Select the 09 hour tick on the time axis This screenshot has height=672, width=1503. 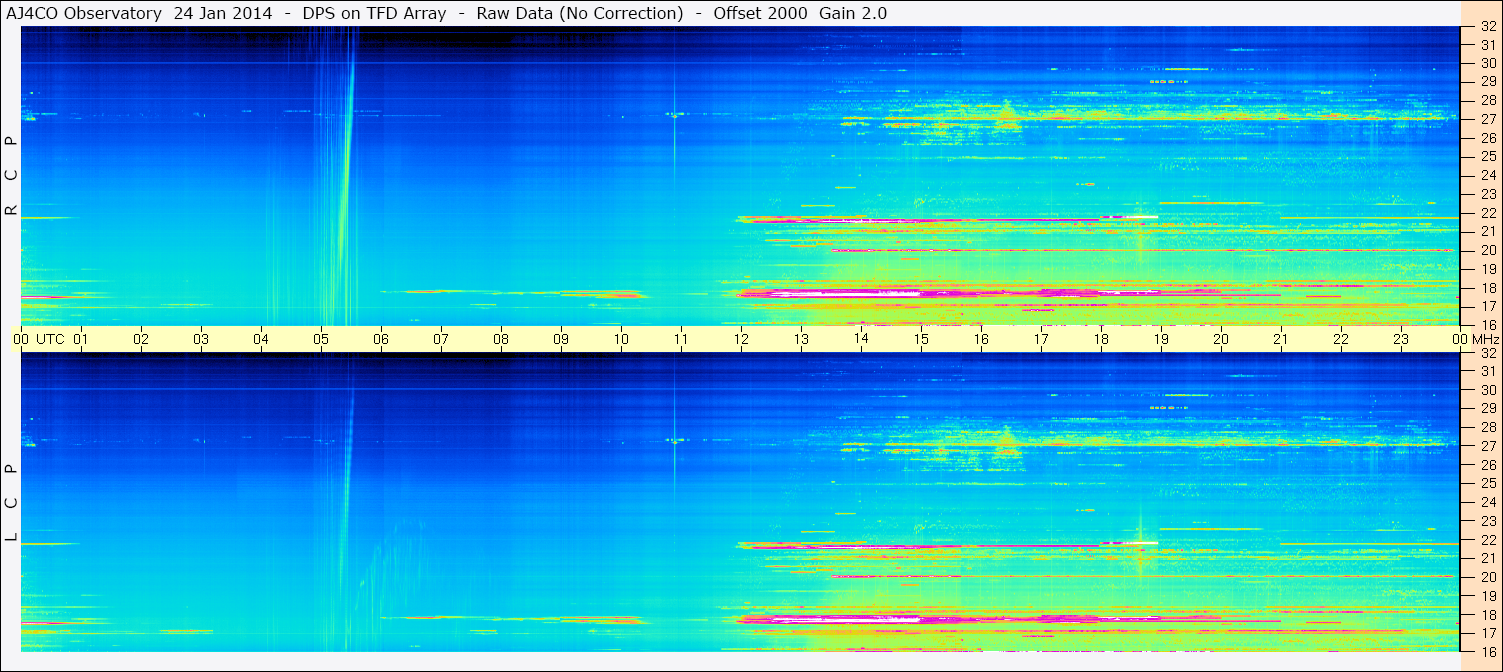561,340
